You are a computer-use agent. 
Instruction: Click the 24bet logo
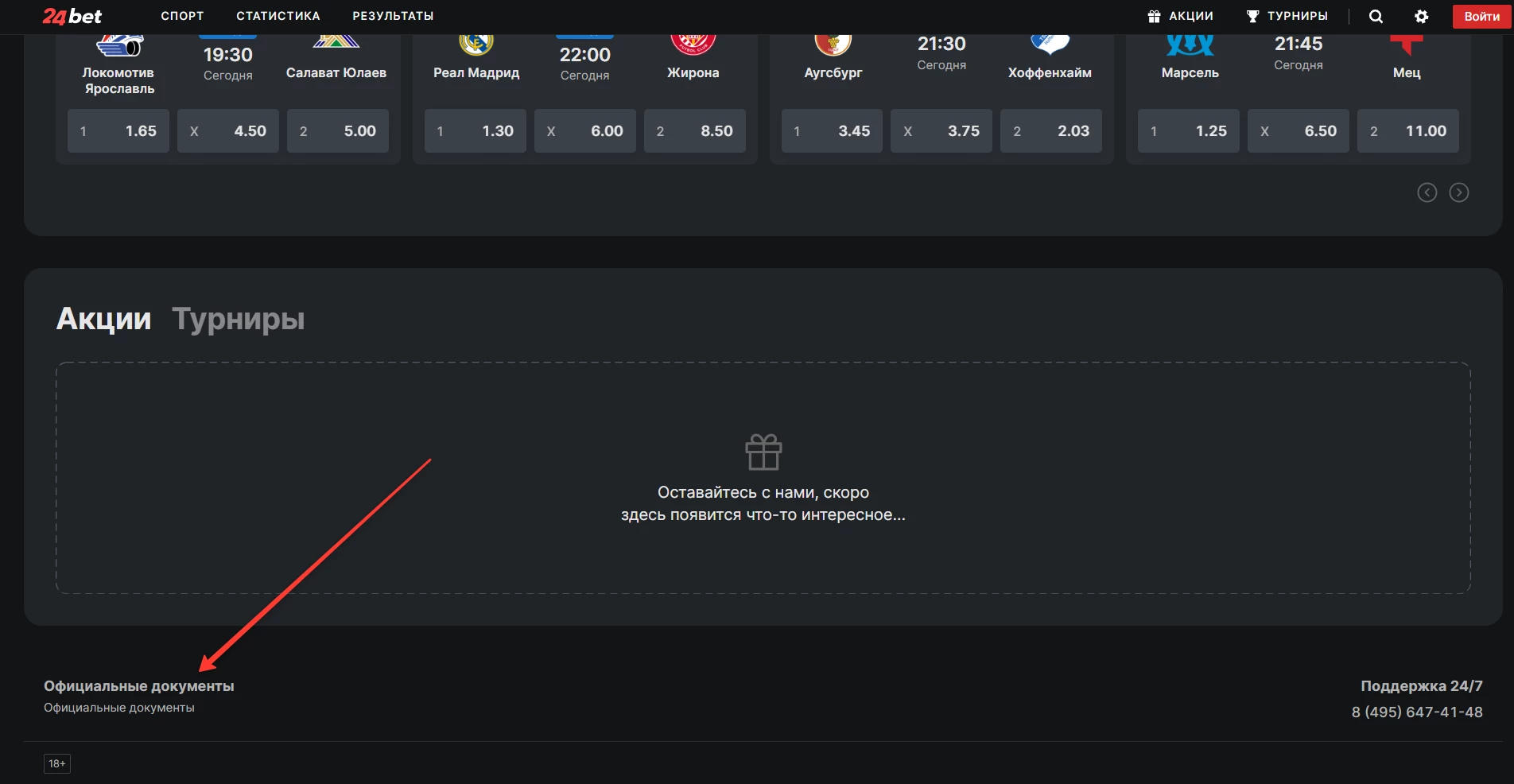pos(72,16)
